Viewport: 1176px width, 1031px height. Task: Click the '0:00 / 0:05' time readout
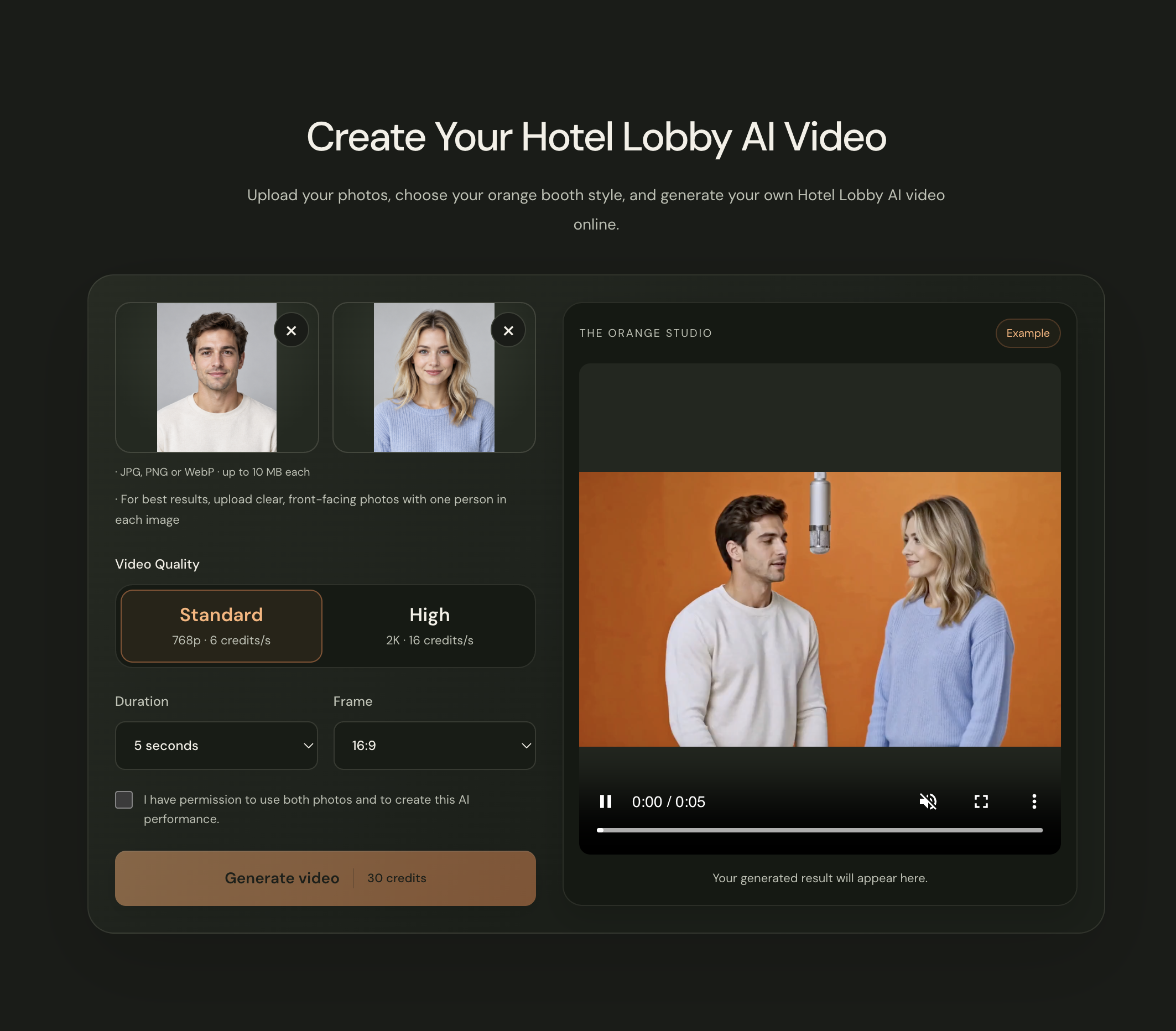pyautogui.click(x=669, y=801)
